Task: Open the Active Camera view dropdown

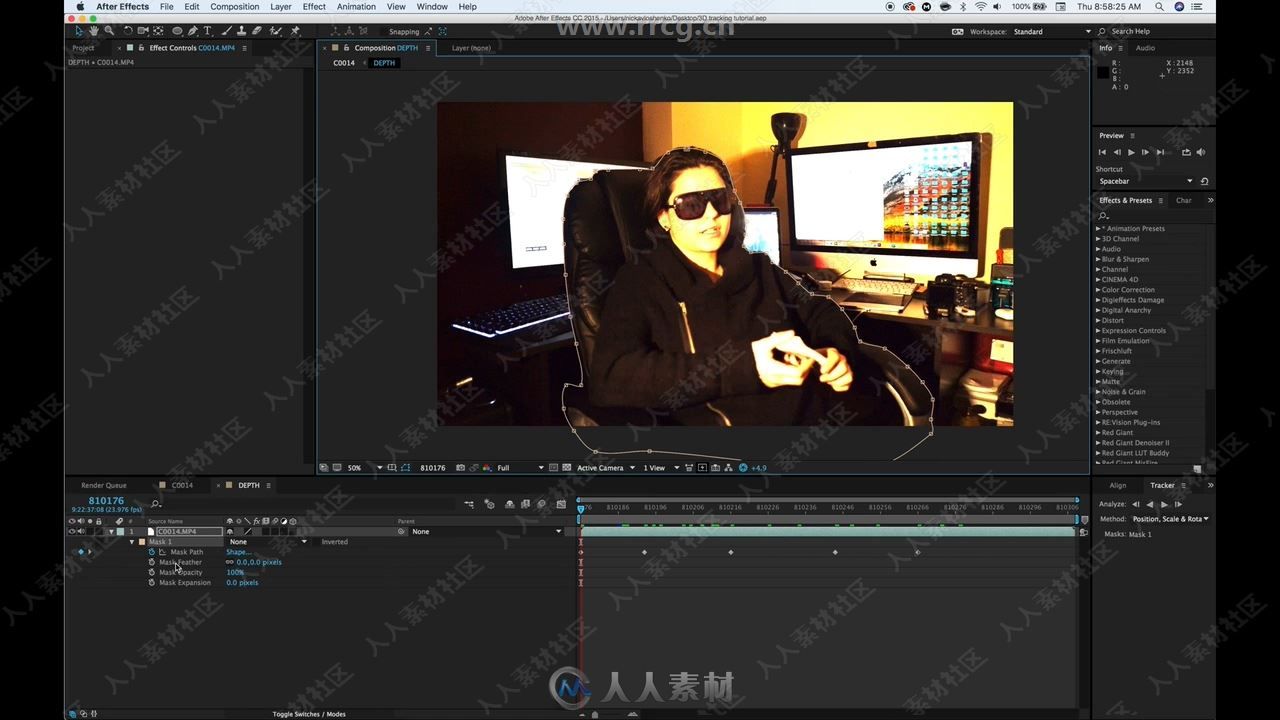Action: [x=606, y=467]
